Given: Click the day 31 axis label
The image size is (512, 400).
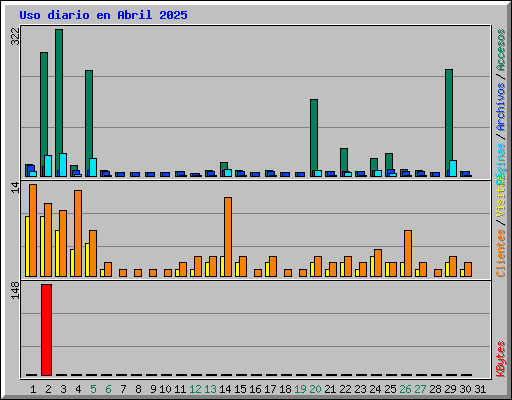Looking at the screenshot, I should [x=480, y=389].
